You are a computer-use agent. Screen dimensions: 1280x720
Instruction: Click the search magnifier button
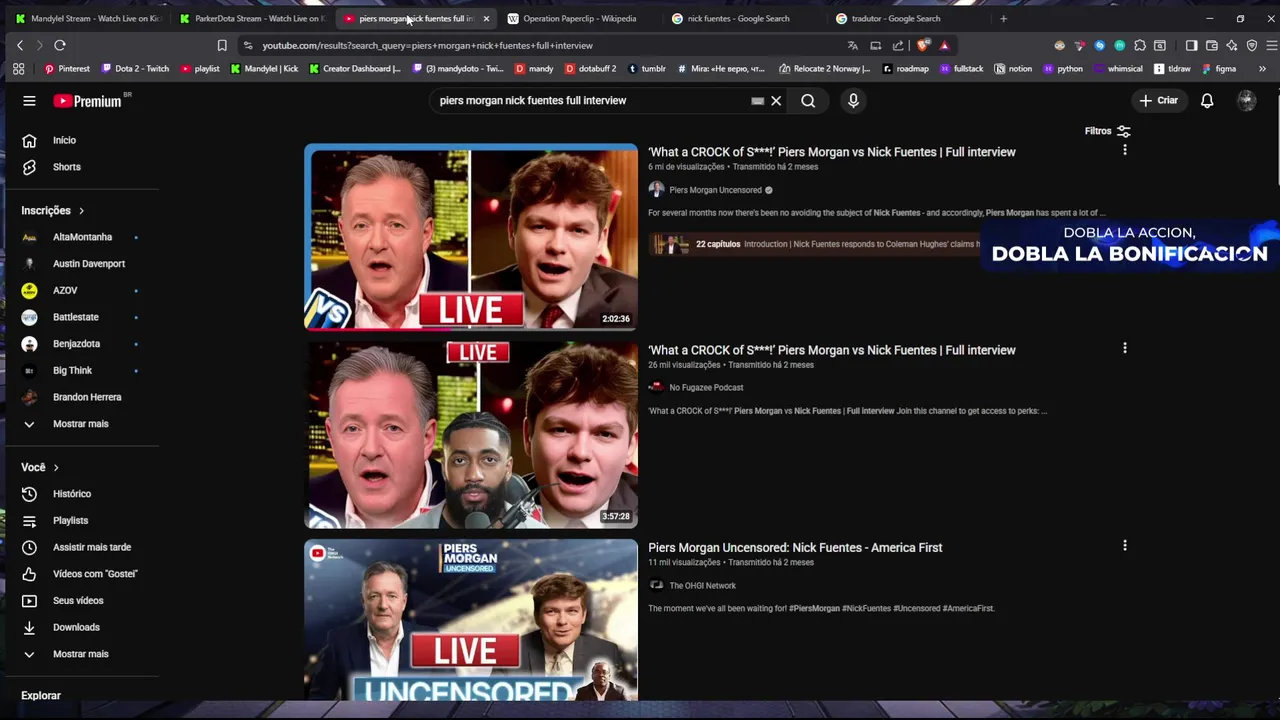[x=808, y=101]
